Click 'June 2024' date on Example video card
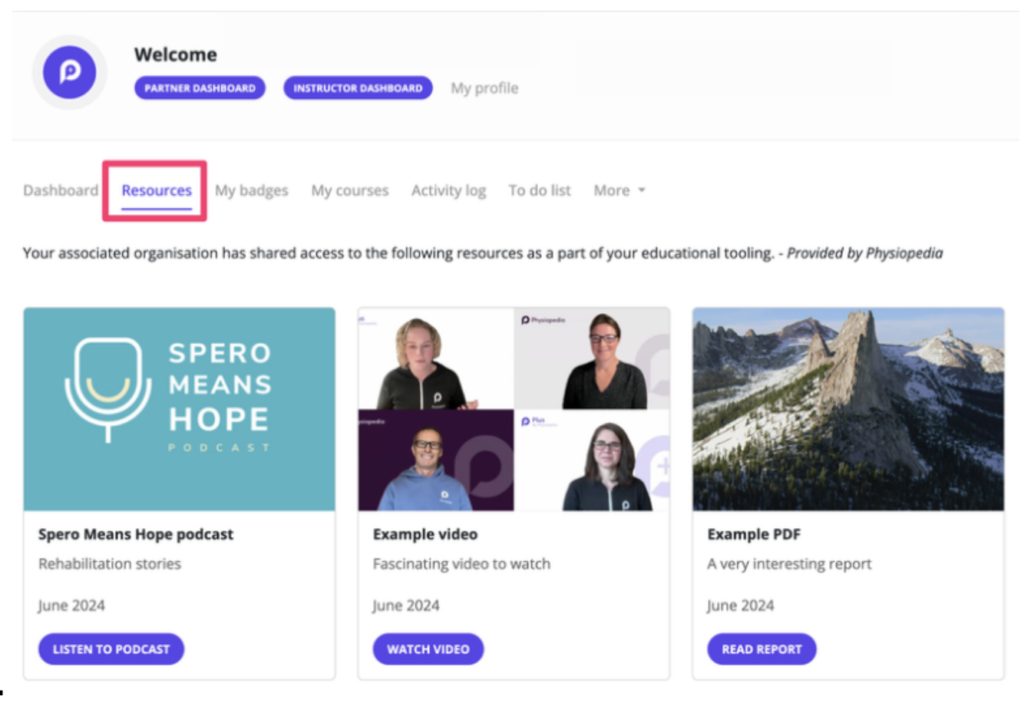1024x703 pixels. [406, 606]
